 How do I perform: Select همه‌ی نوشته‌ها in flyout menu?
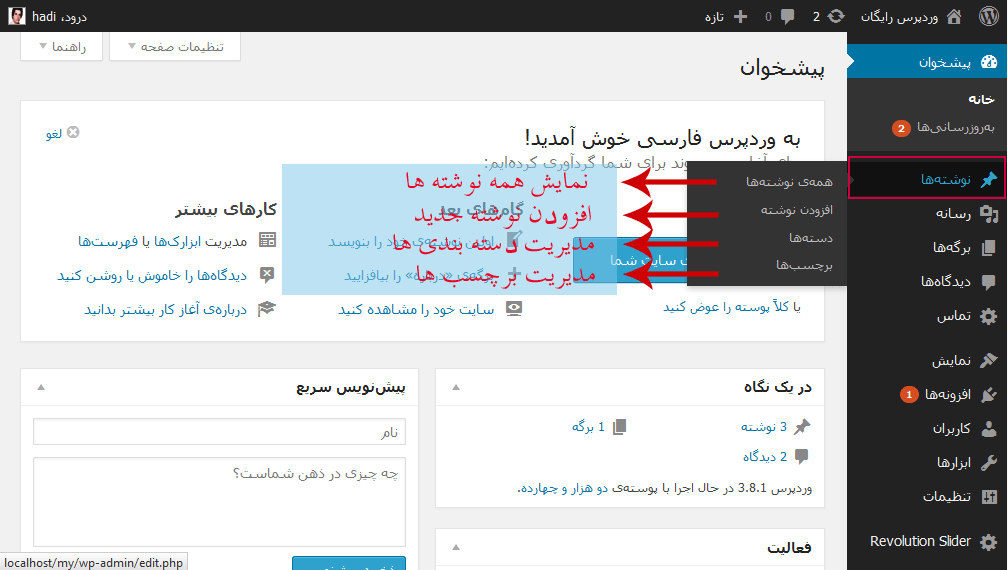(789, 182)
